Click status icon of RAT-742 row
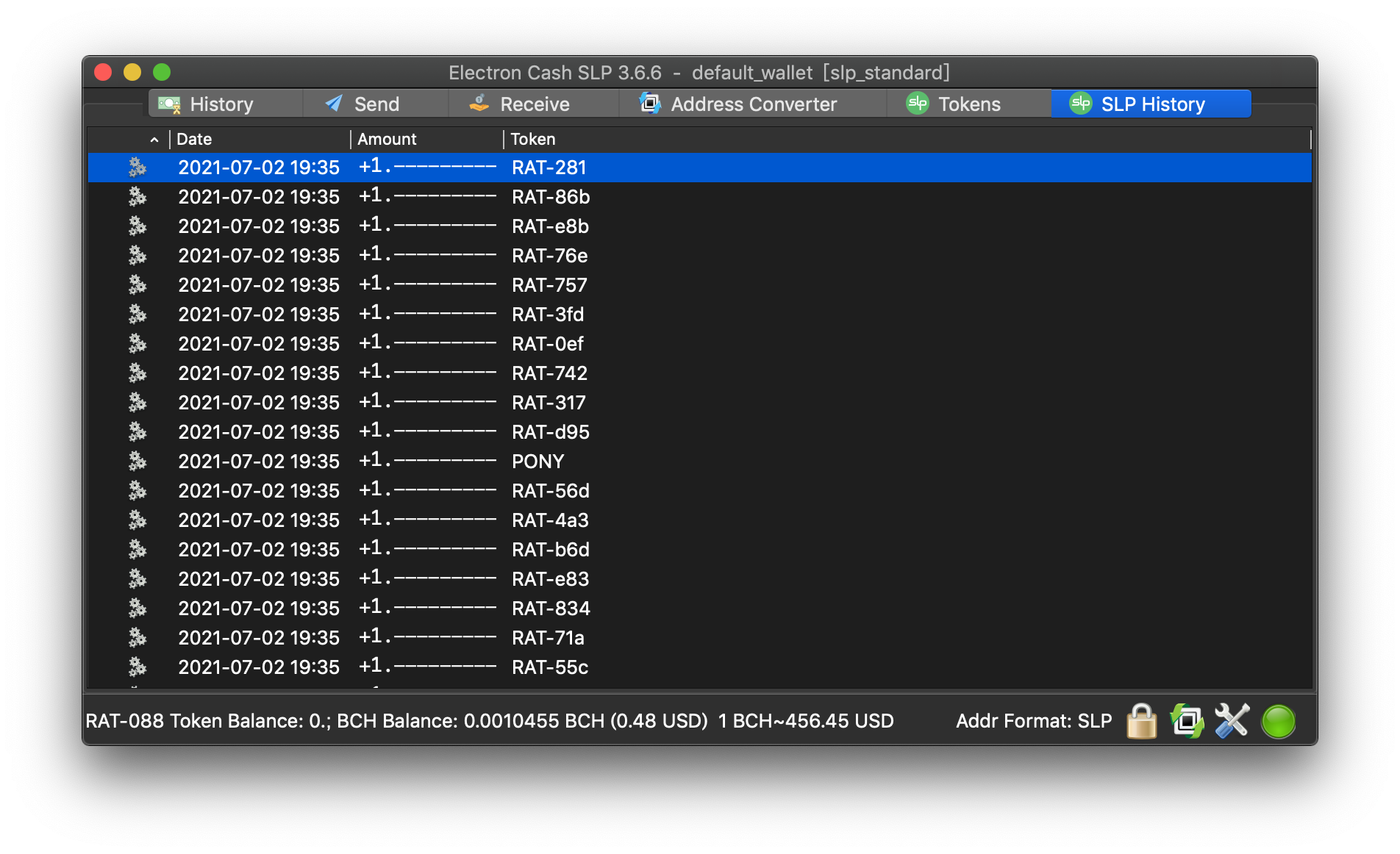 137,373
